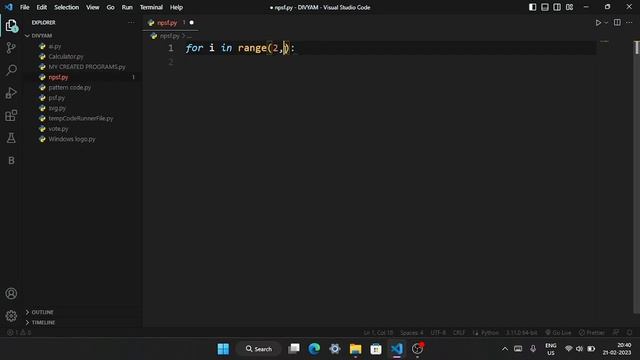
Task: Open the Run menu
Action: (127, 7)
